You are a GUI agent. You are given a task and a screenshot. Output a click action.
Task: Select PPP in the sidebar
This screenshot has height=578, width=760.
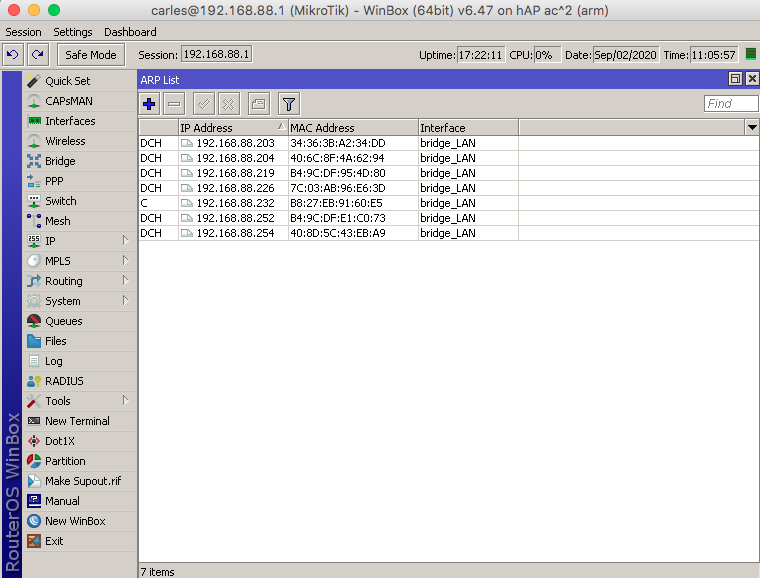(x=80, y=181)
